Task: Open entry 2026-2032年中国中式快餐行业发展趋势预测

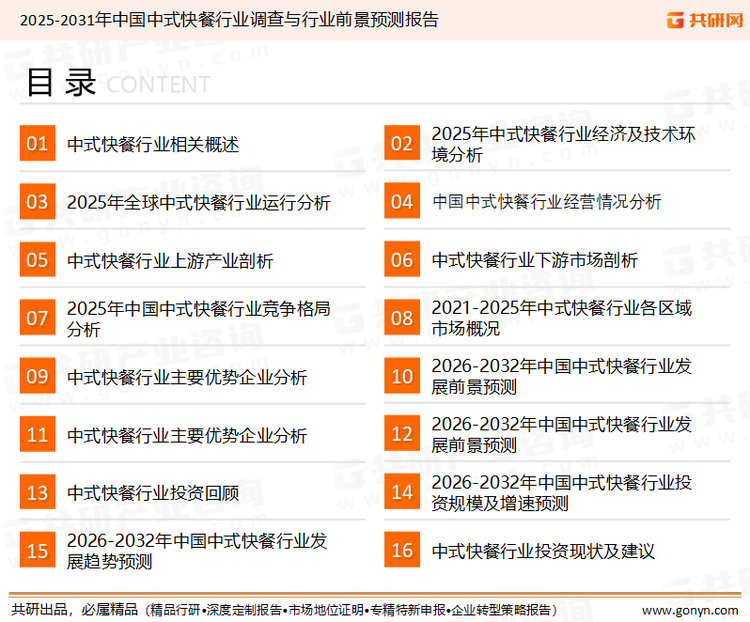Action: tap(197, 551)
